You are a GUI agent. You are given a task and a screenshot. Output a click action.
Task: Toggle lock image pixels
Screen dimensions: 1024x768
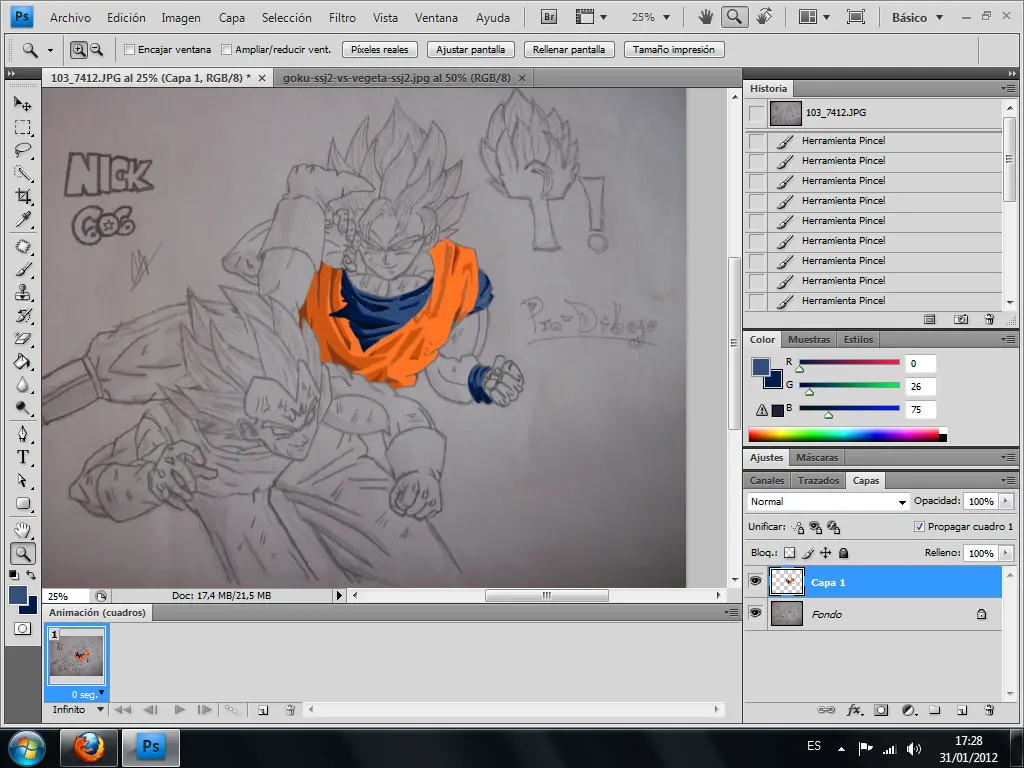pyautogui.click(x=808, y=553)
